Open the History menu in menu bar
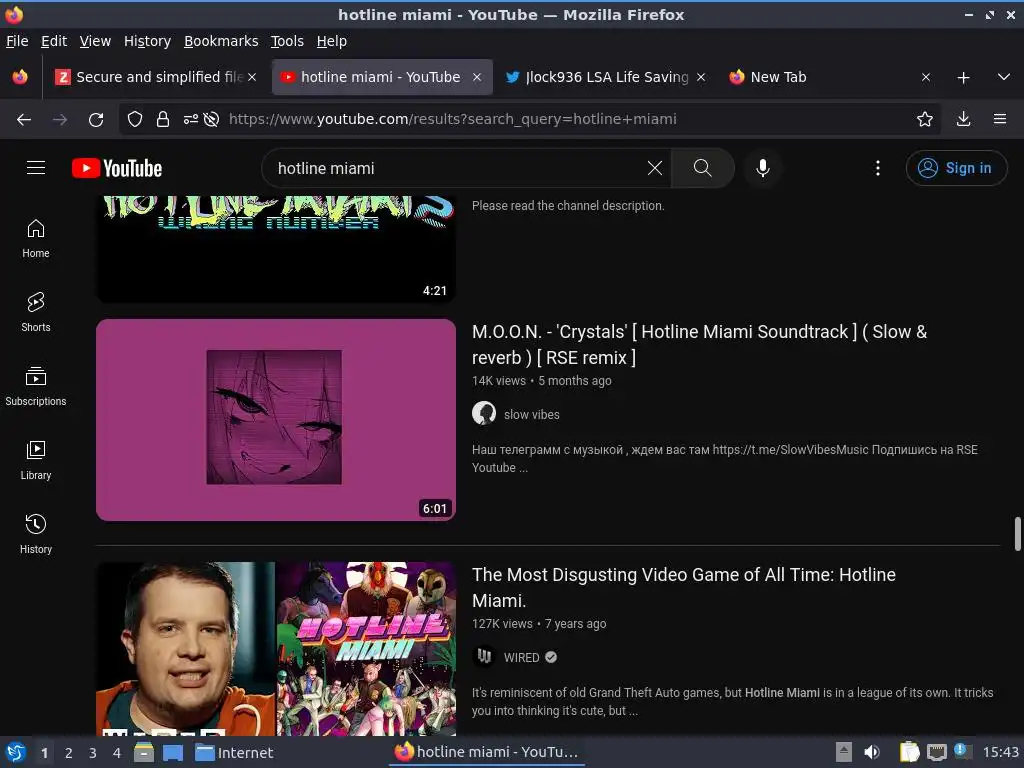 [x=148, y=41]
